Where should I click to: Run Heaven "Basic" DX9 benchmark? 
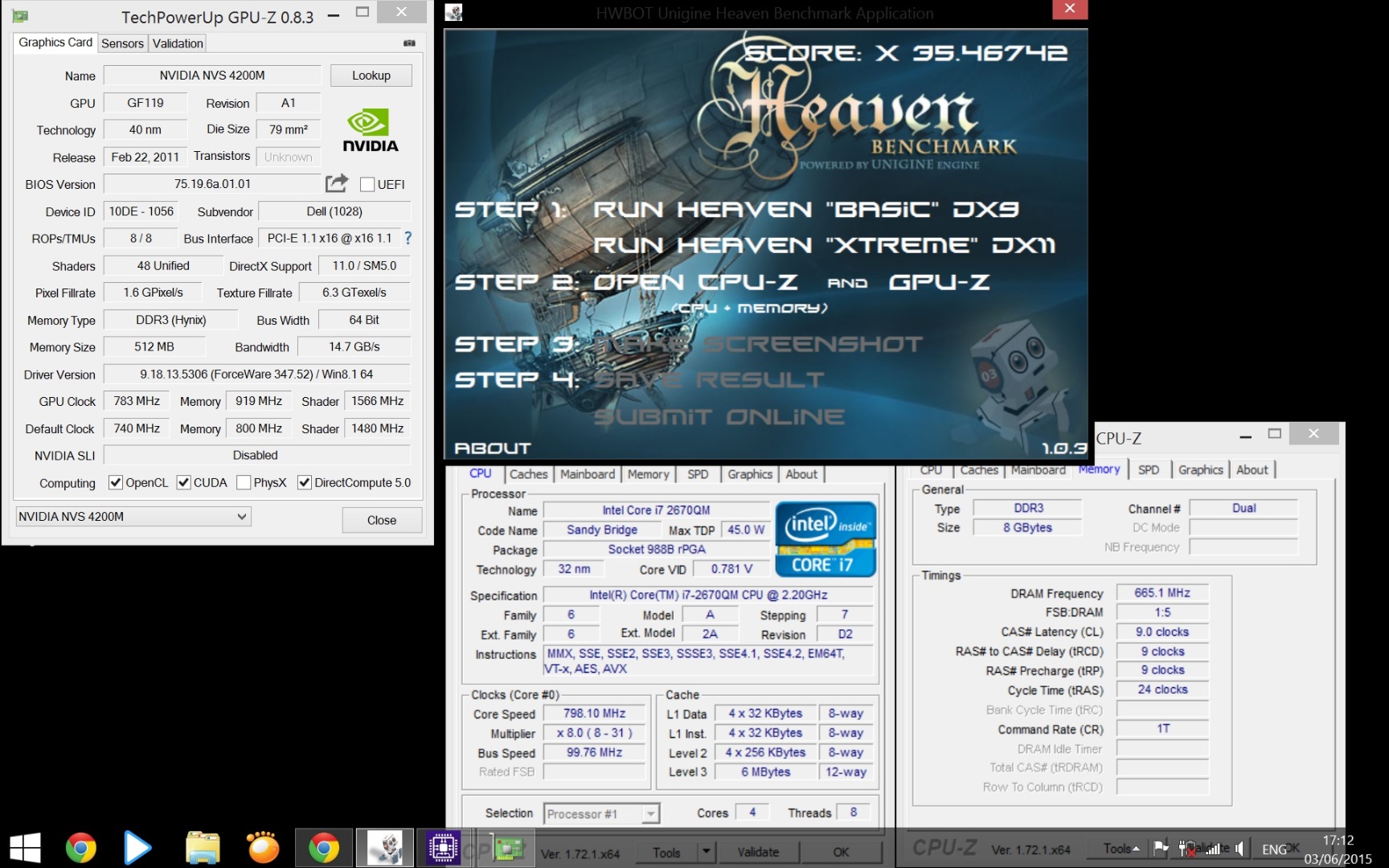point(806,209)
